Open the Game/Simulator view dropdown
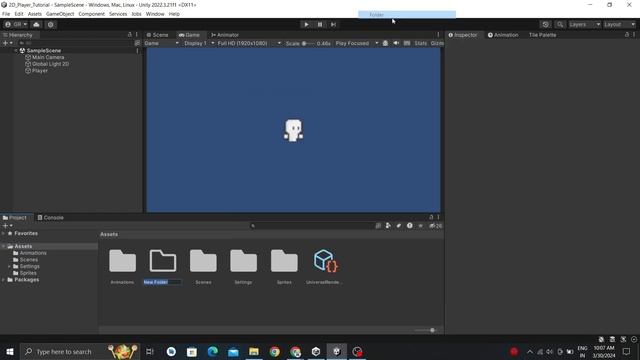Viewport: 640px width, 360px height. click(x=162, y=43)
